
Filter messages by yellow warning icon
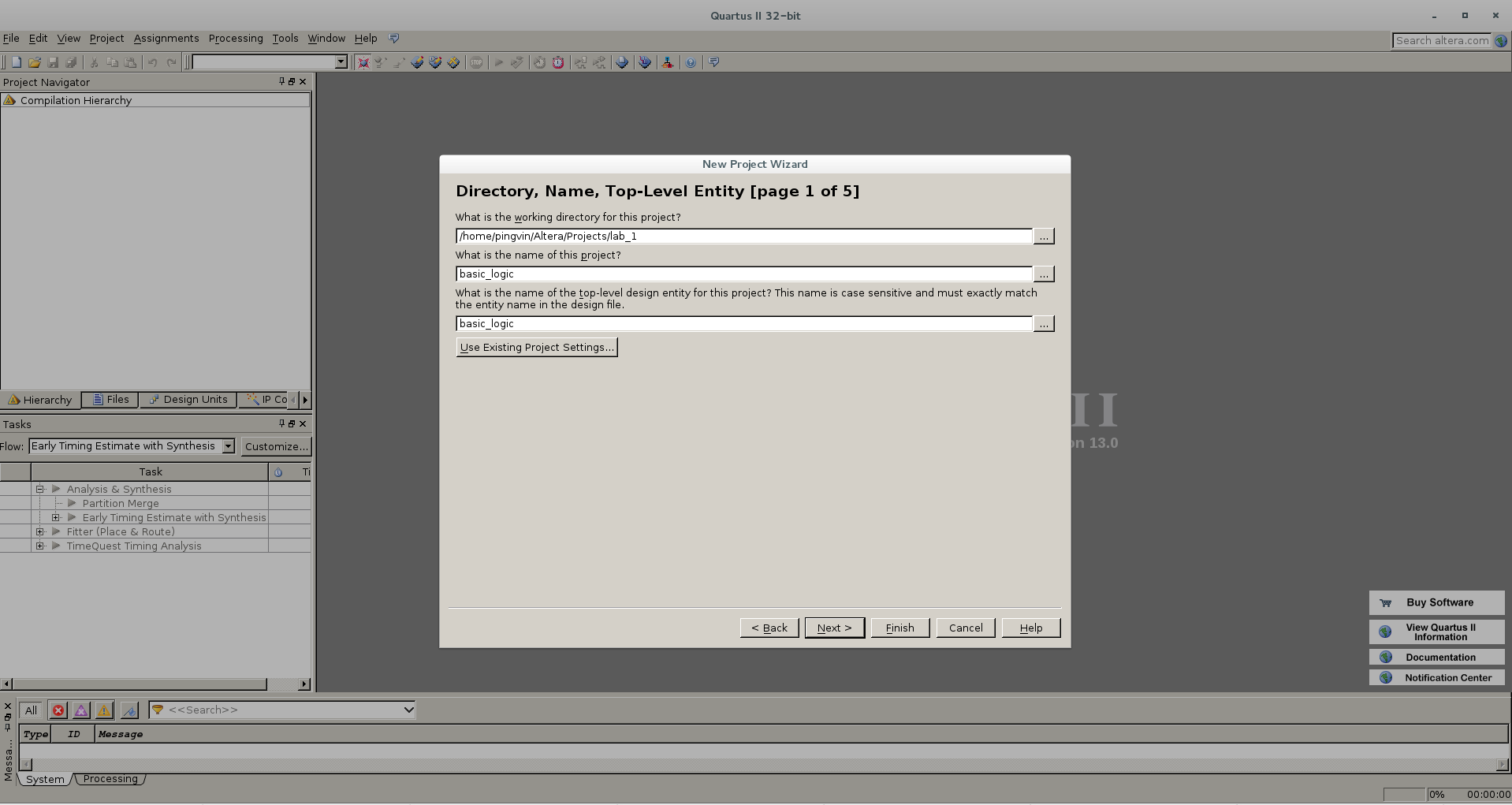coord(104,710)
